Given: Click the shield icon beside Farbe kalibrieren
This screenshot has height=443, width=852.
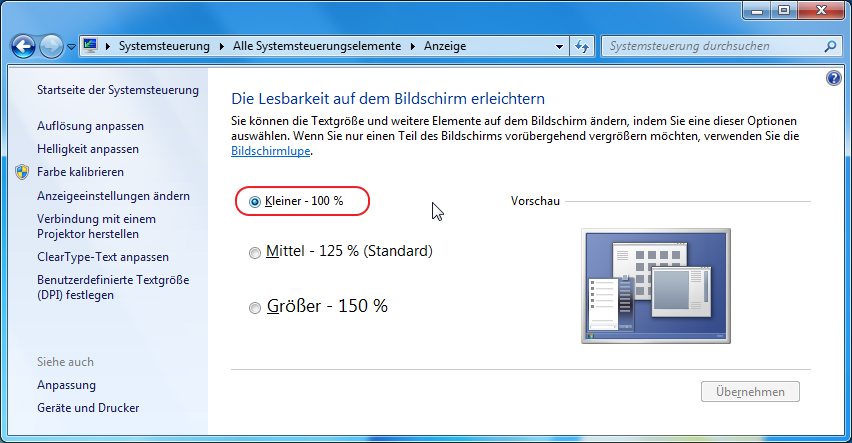Looking at the screenshot, I should (x=22, y=172).
